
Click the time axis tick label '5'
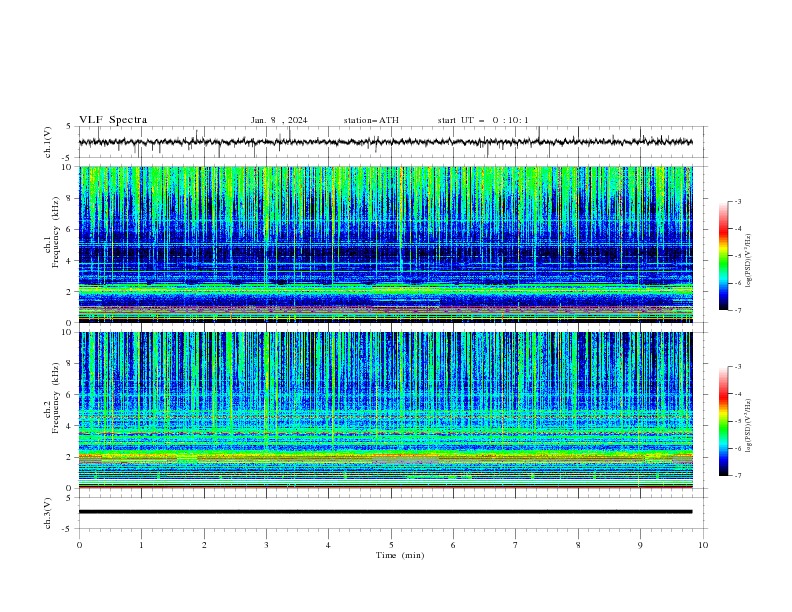[x=391, y=545]
